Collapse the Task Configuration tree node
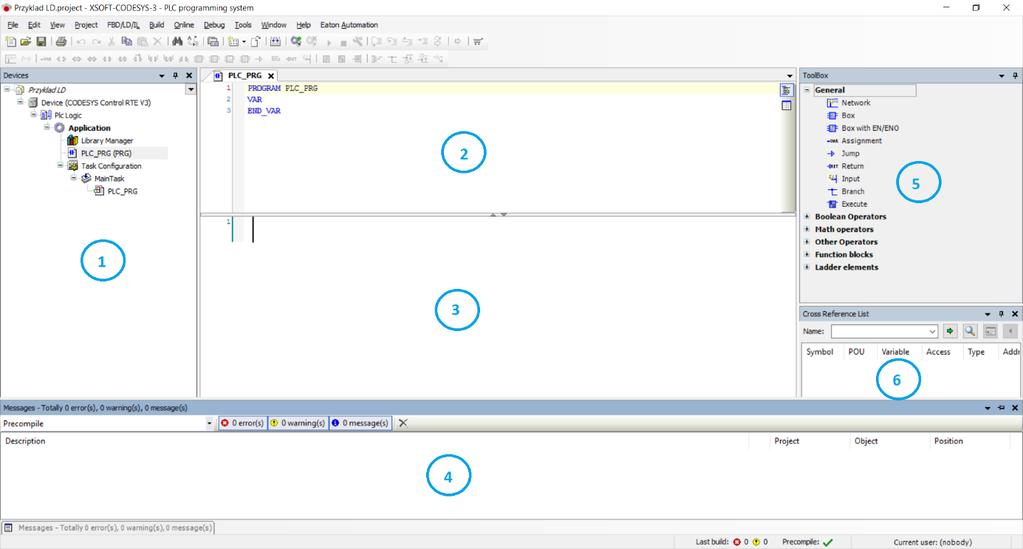This screenshot has height=549, width=1023. 60,166
